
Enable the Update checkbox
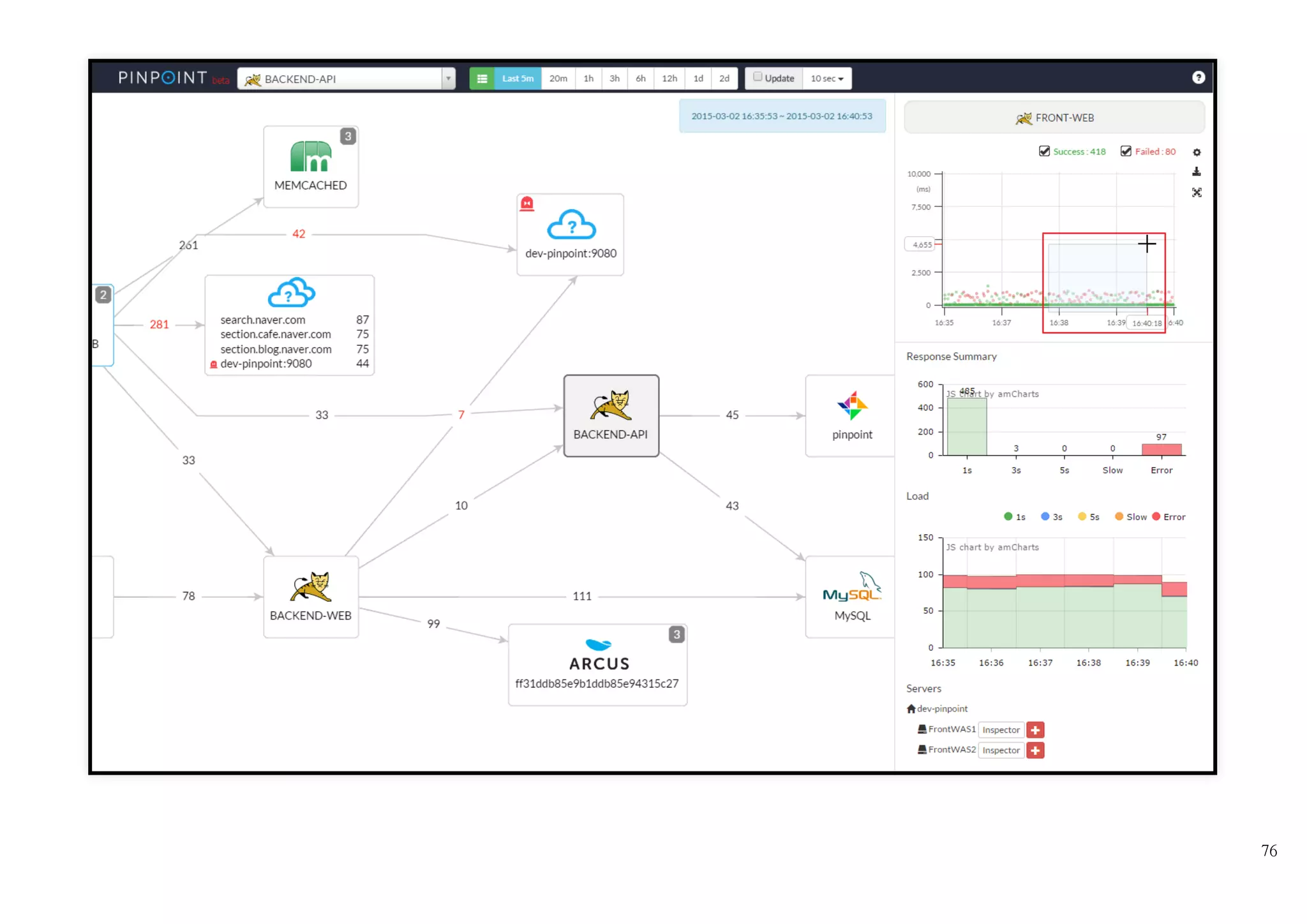coord(758,77)
